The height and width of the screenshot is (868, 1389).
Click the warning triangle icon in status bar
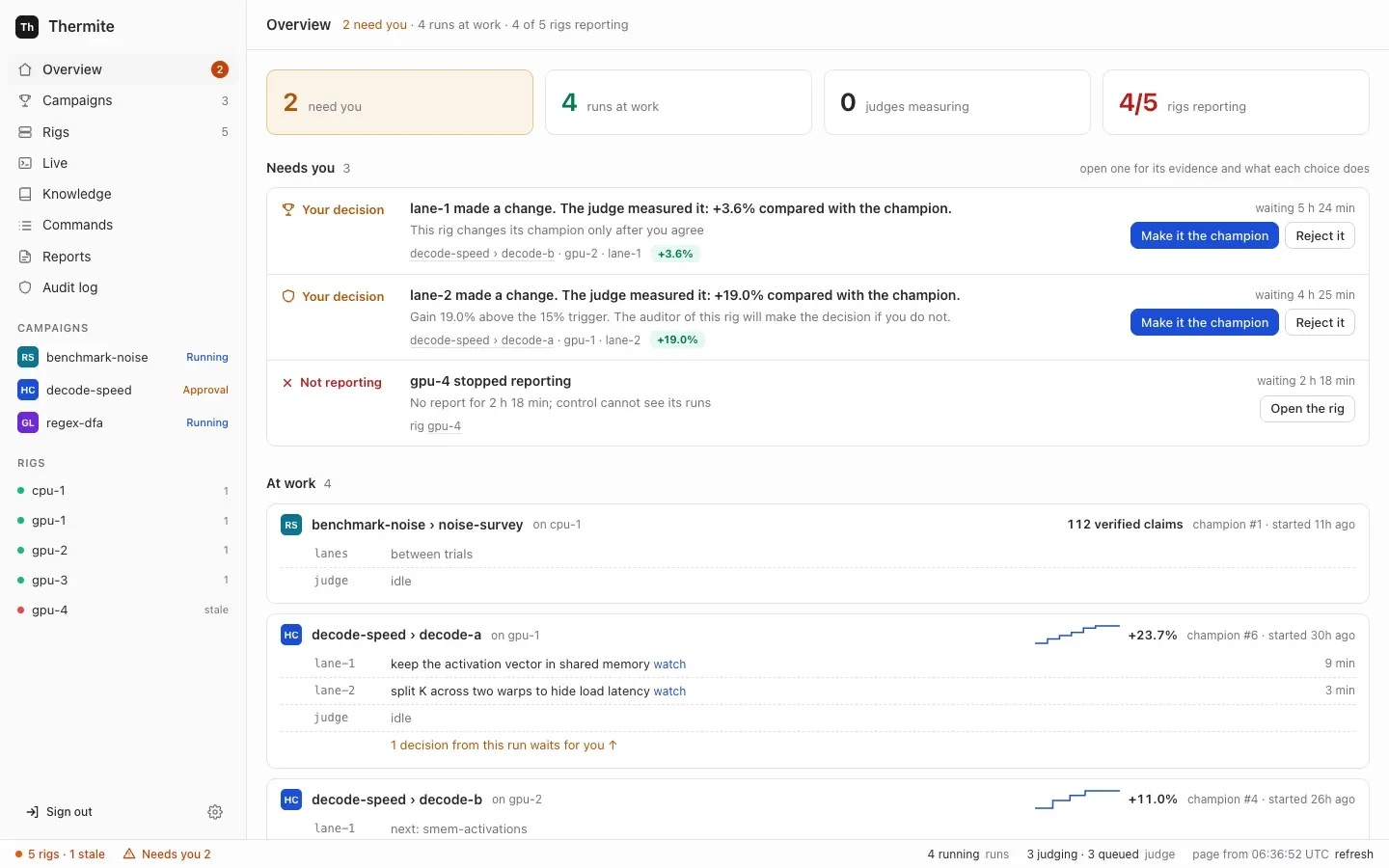tap(129, 854)
